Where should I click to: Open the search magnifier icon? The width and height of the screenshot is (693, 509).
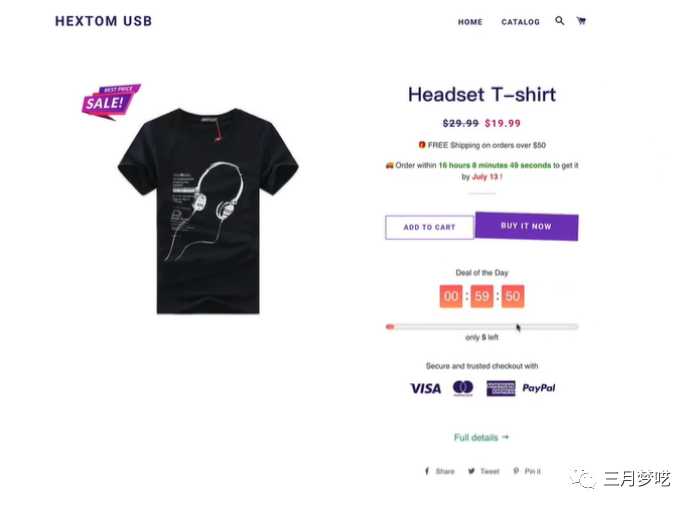pos(560,21)
